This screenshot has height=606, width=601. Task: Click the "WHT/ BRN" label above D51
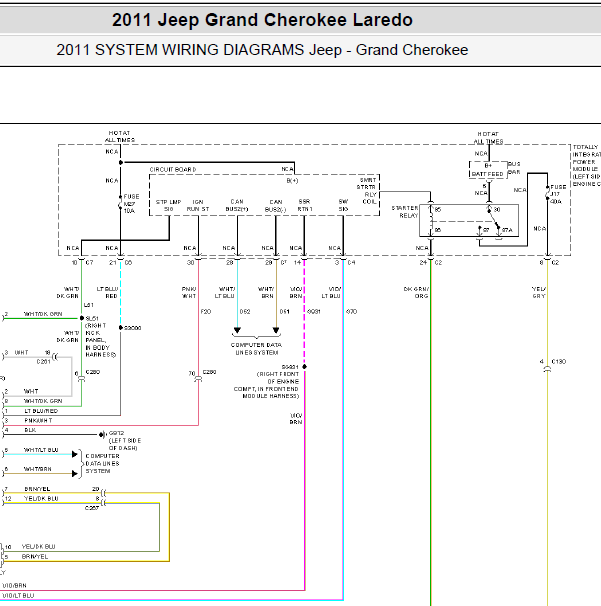[x=266, y=293]
